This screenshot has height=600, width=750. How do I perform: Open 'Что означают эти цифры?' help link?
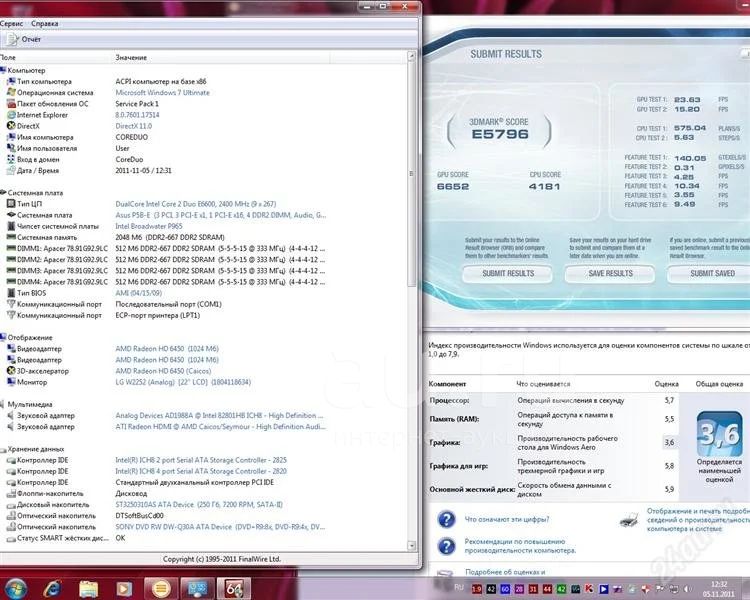507,519
